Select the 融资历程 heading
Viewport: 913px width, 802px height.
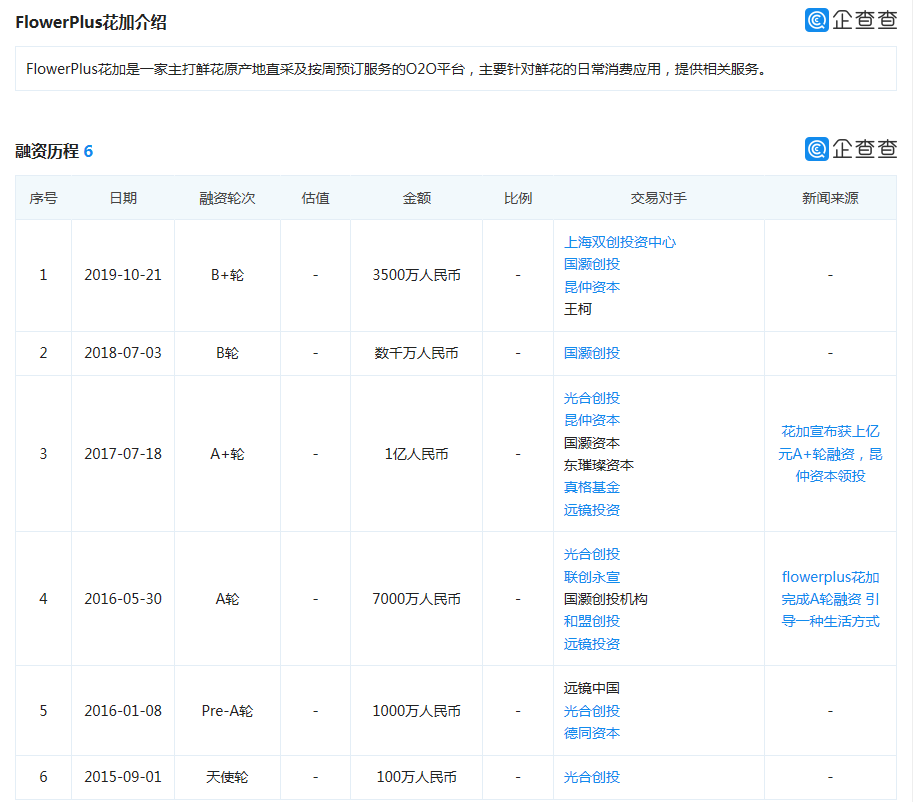[47, 151]
